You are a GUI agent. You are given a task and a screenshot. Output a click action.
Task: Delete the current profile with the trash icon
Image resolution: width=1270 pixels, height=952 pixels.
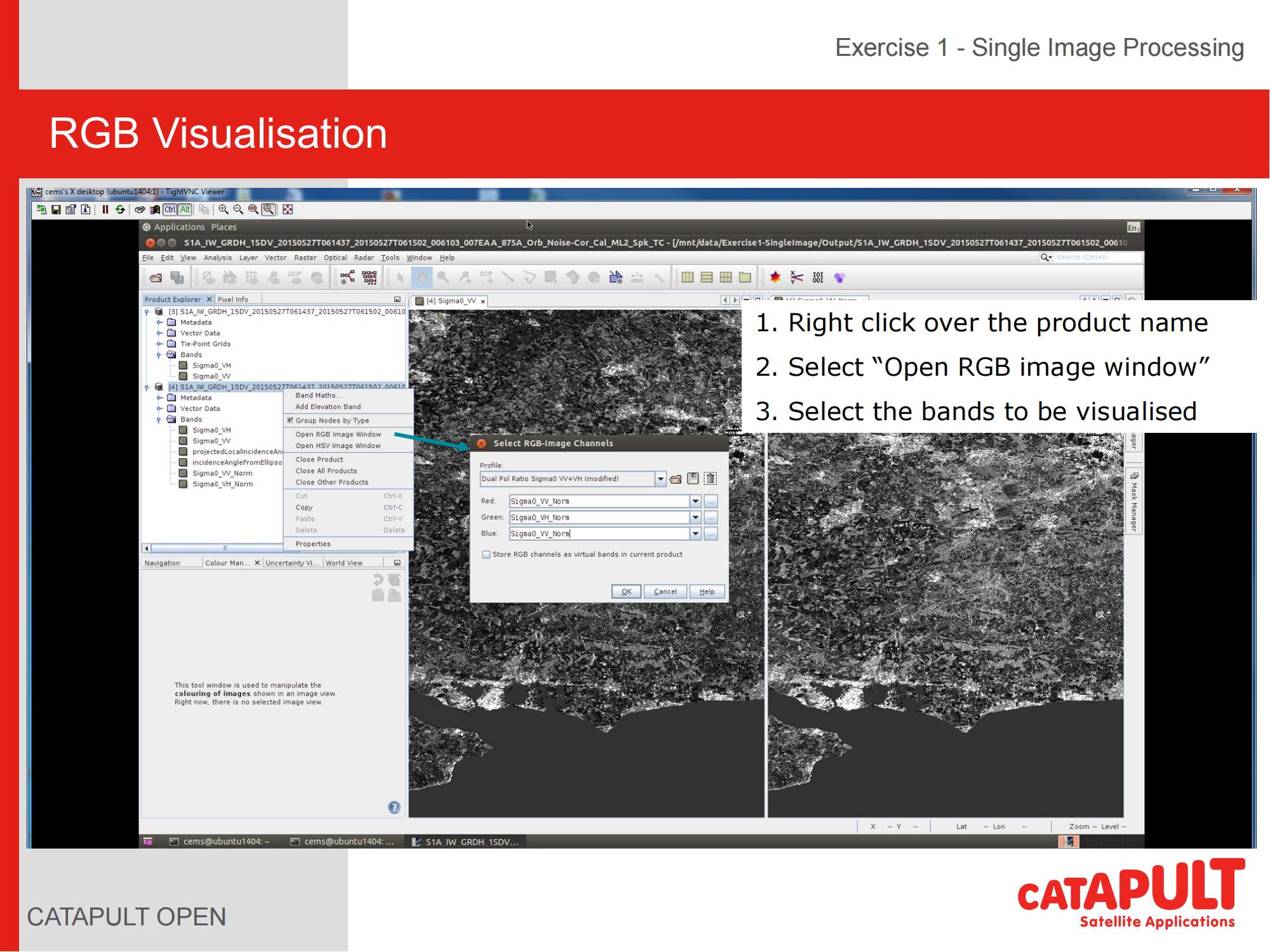point(711,479)
